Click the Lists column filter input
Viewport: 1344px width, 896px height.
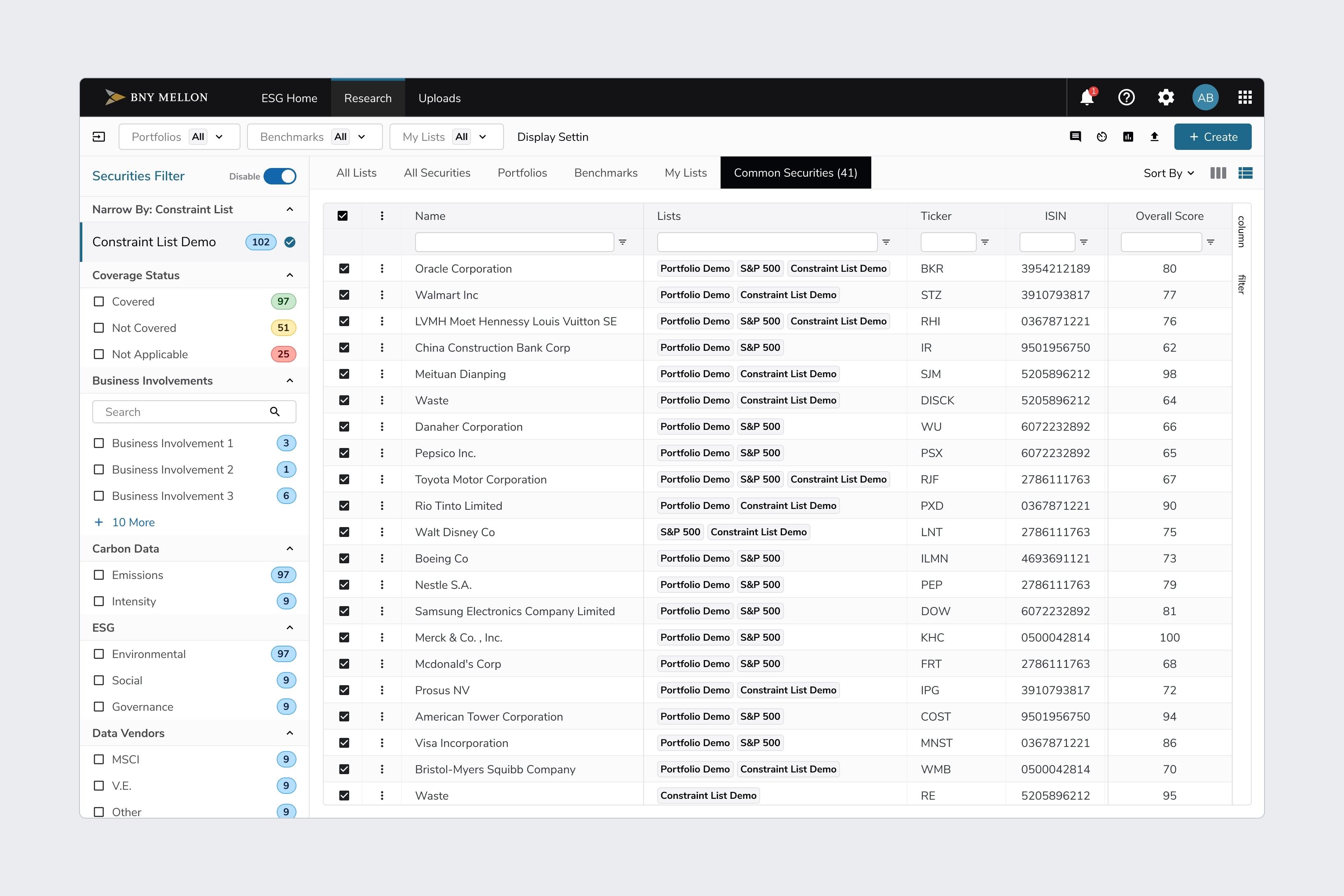(x=767, y=242)
